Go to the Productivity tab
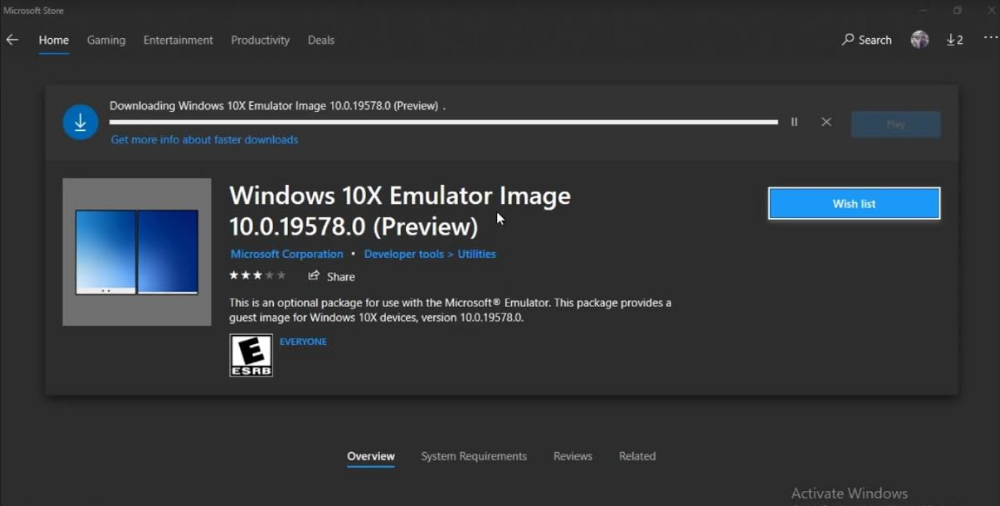 click(x=260, y=40)
